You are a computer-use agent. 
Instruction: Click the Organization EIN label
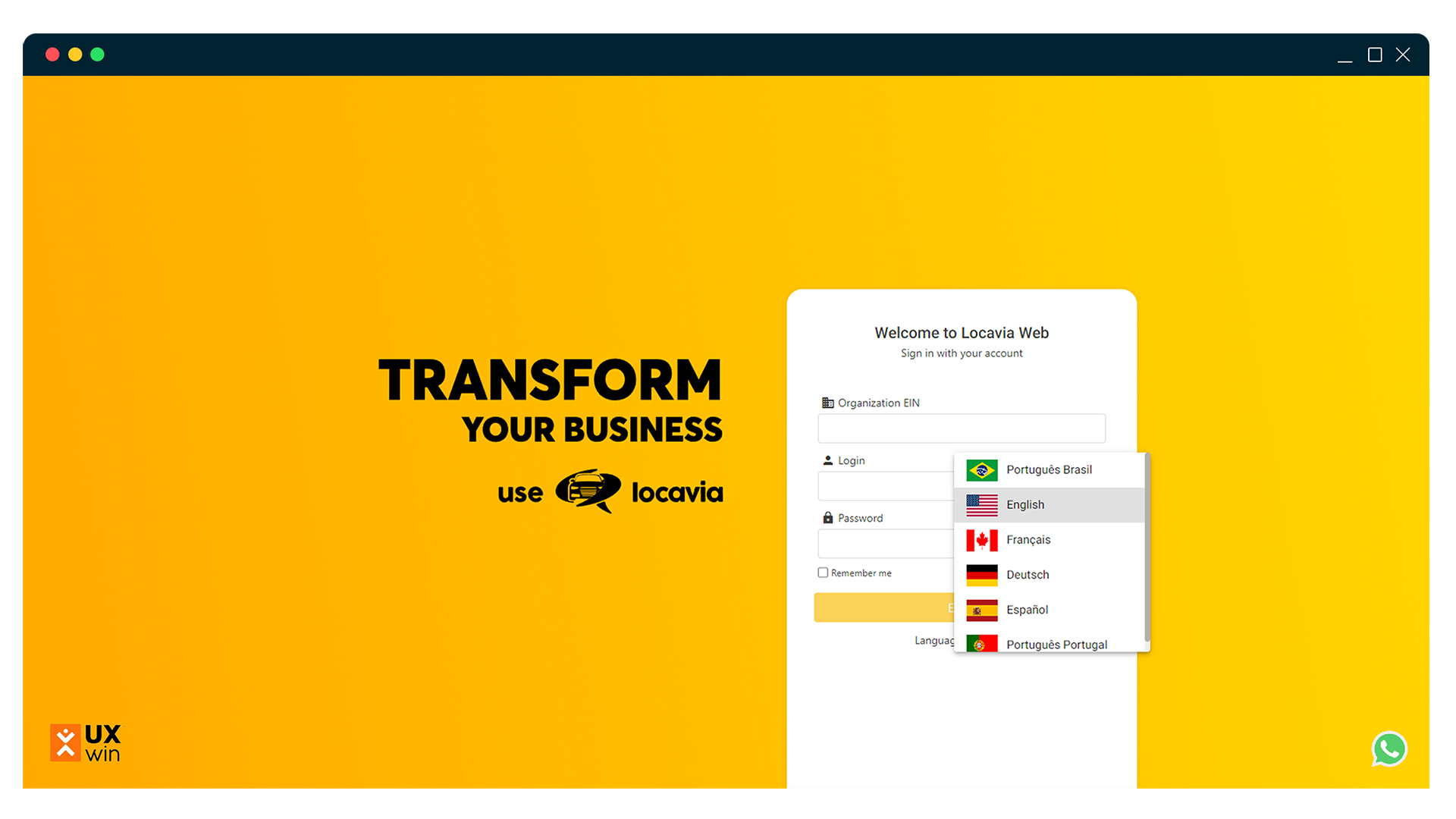pos(879,403)
